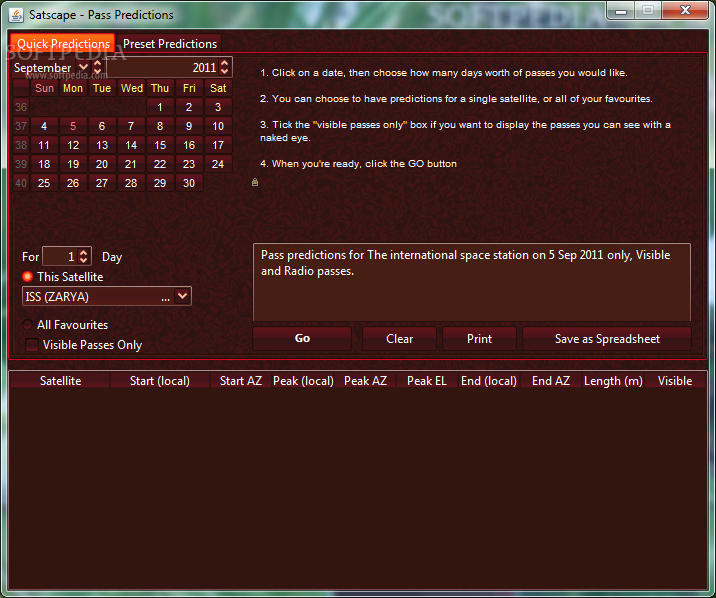Click the Print button
716x598 pixels.
pos(479,339)
